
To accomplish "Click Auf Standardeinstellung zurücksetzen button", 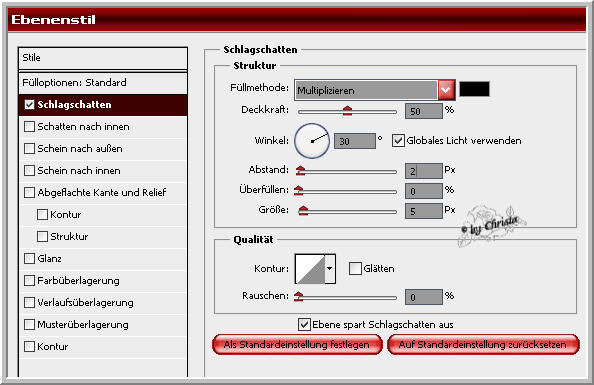I will coord(483,344).
